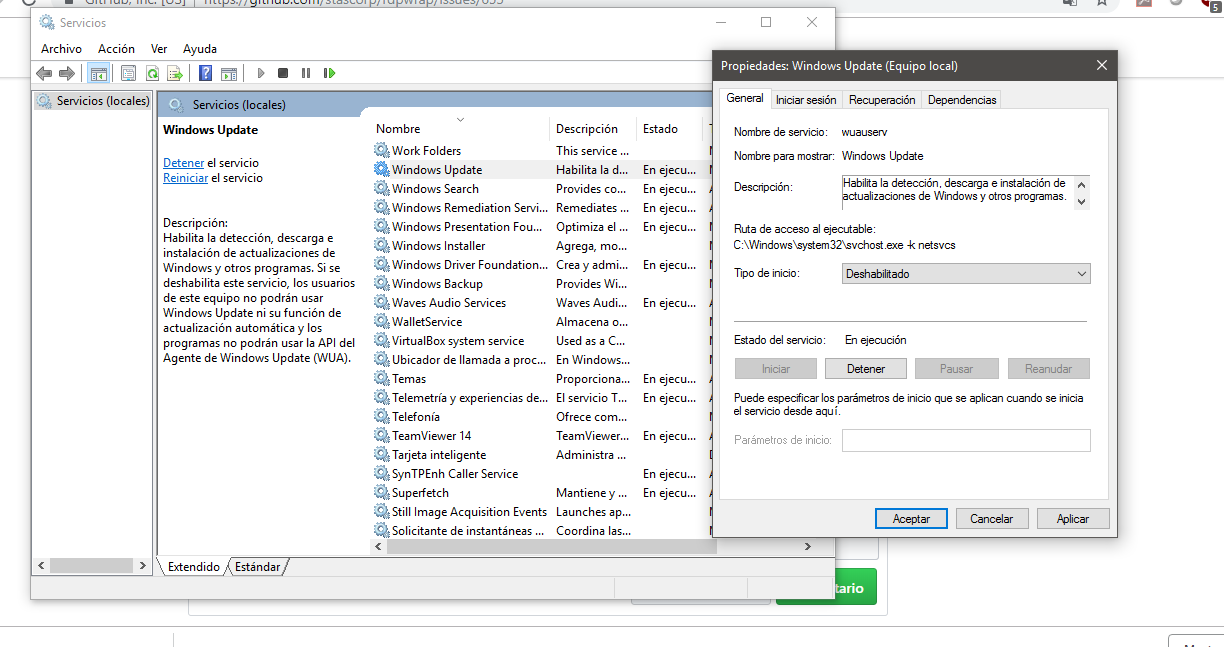Select the Still Image Acquisition Events row
This screenshot has width=1224, height=647.
pos(540,511)
